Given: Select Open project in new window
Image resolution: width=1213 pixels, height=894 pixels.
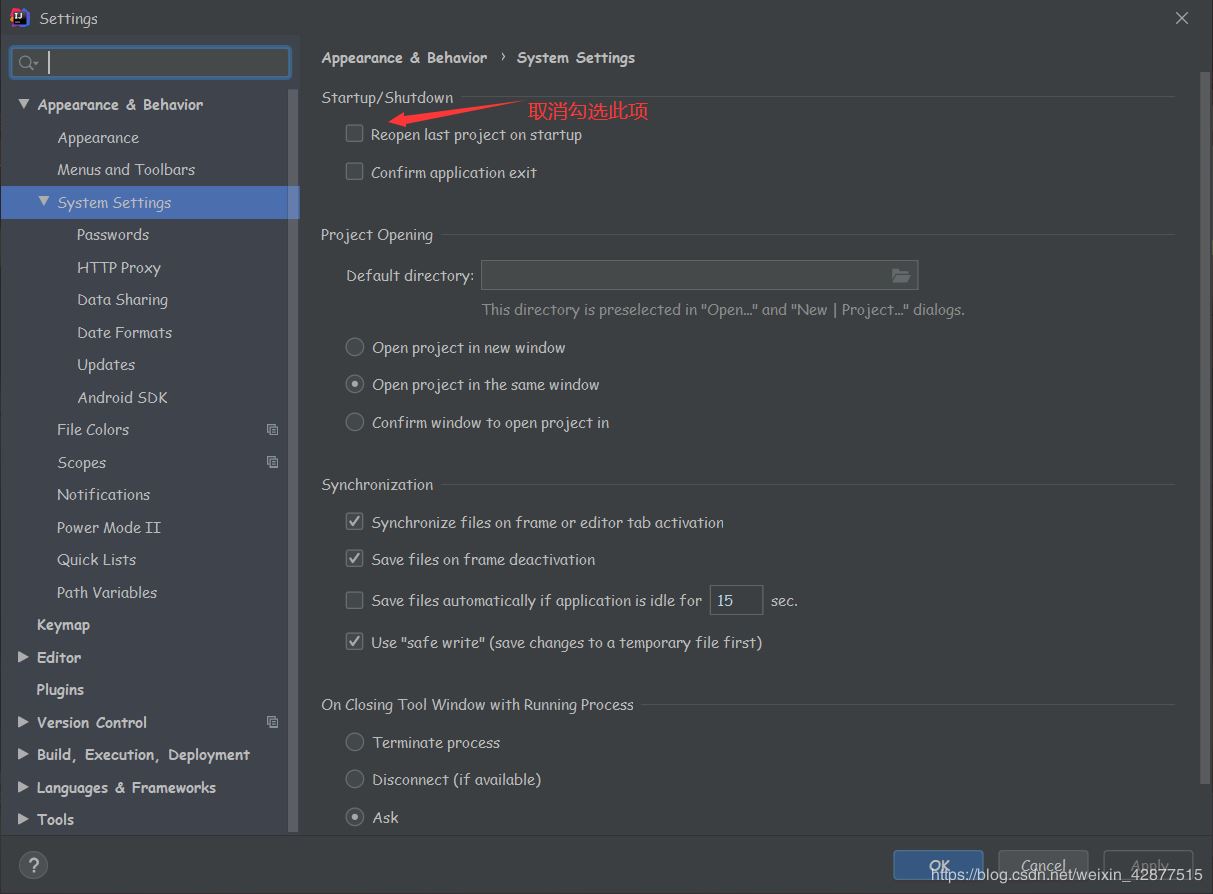Looking at the screenshot, I should 355,348.
